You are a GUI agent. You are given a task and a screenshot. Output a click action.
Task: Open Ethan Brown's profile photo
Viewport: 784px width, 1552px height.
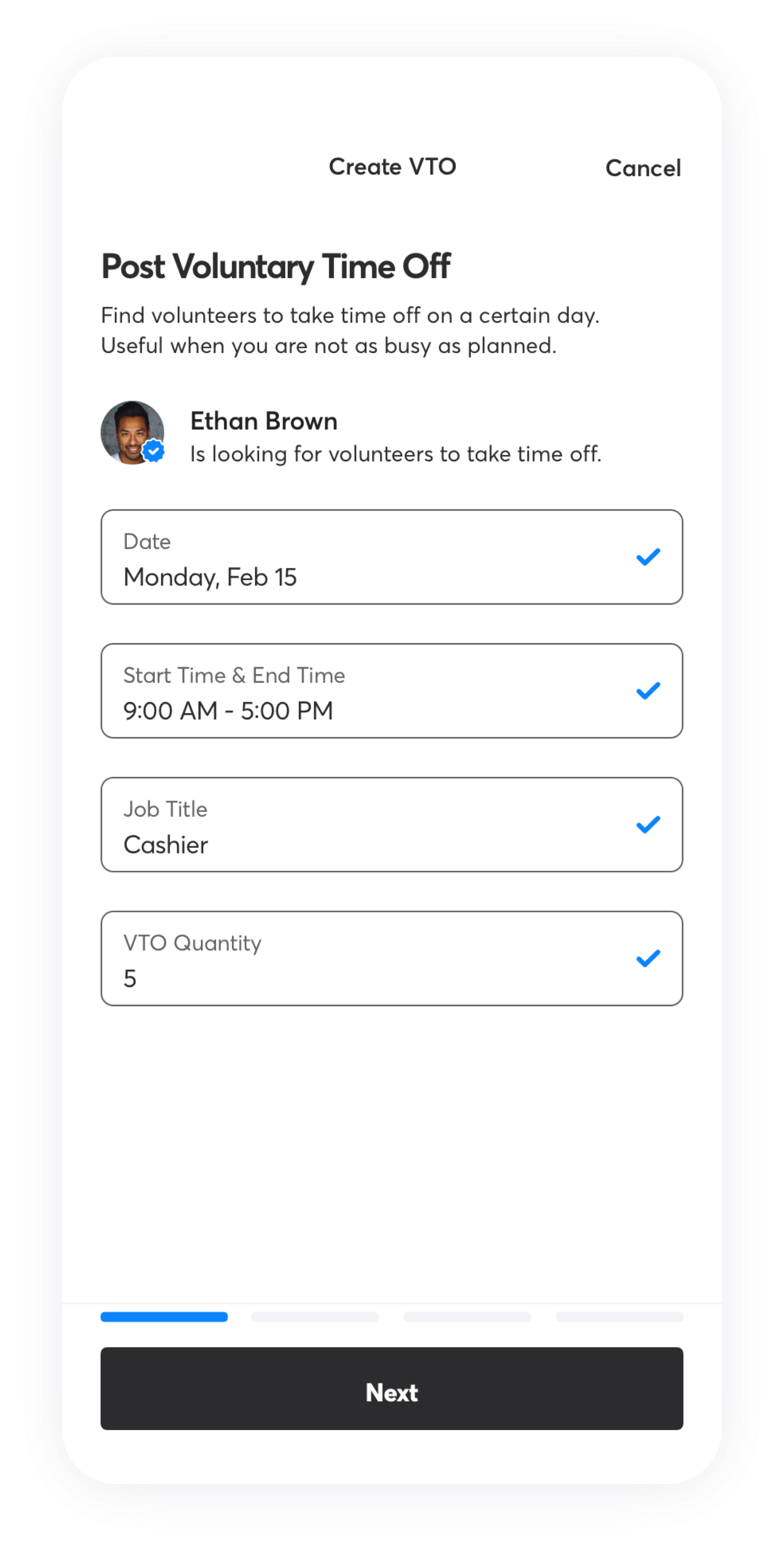pos(133,433)
